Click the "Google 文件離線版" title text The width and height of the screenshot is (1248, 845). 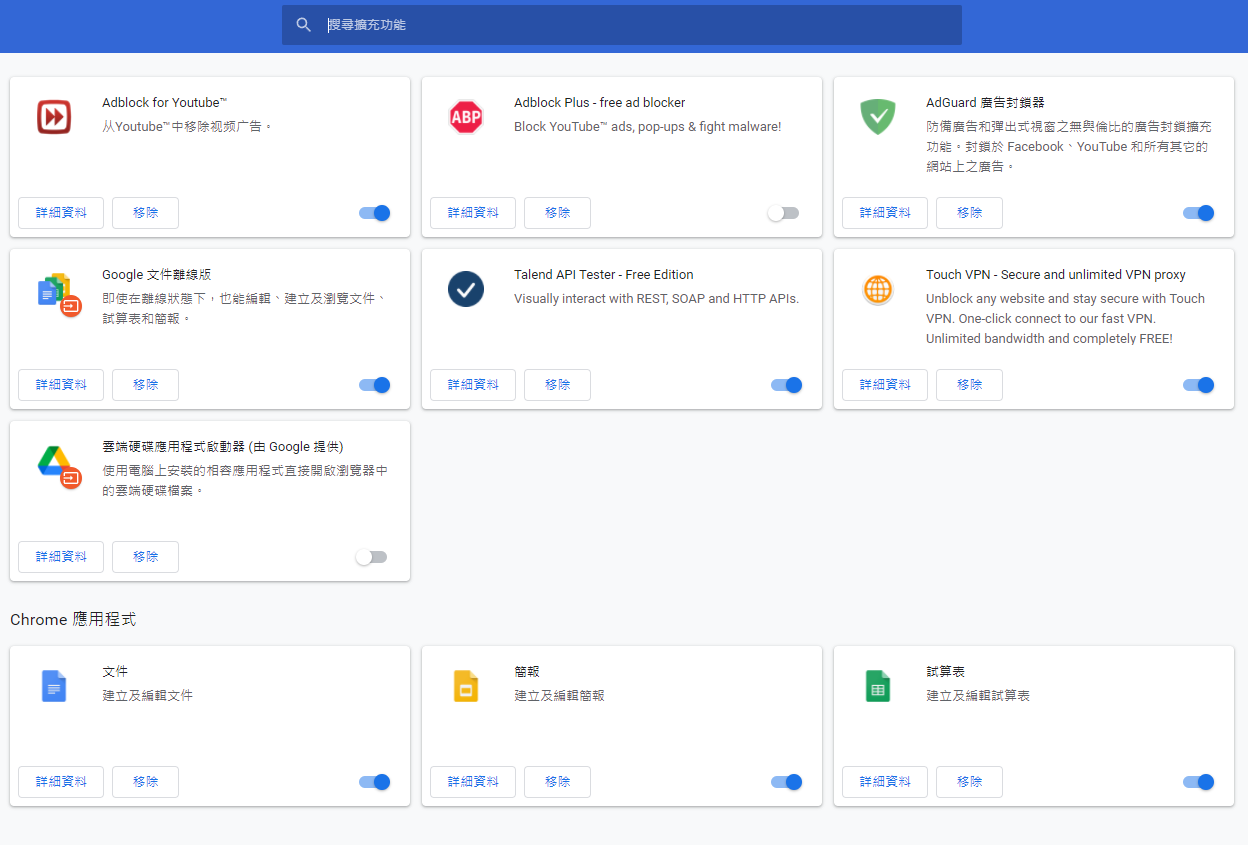click(x=157, y=275)
